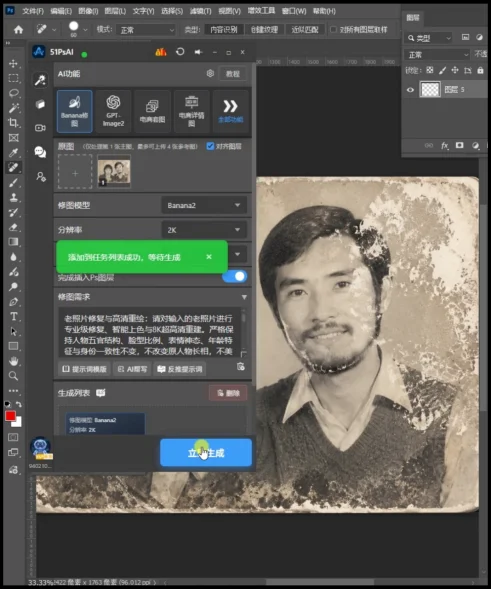Hide 图层 5 with the eye icon
The height and width of the screenshot is (589, 492).
coord(410,90)
